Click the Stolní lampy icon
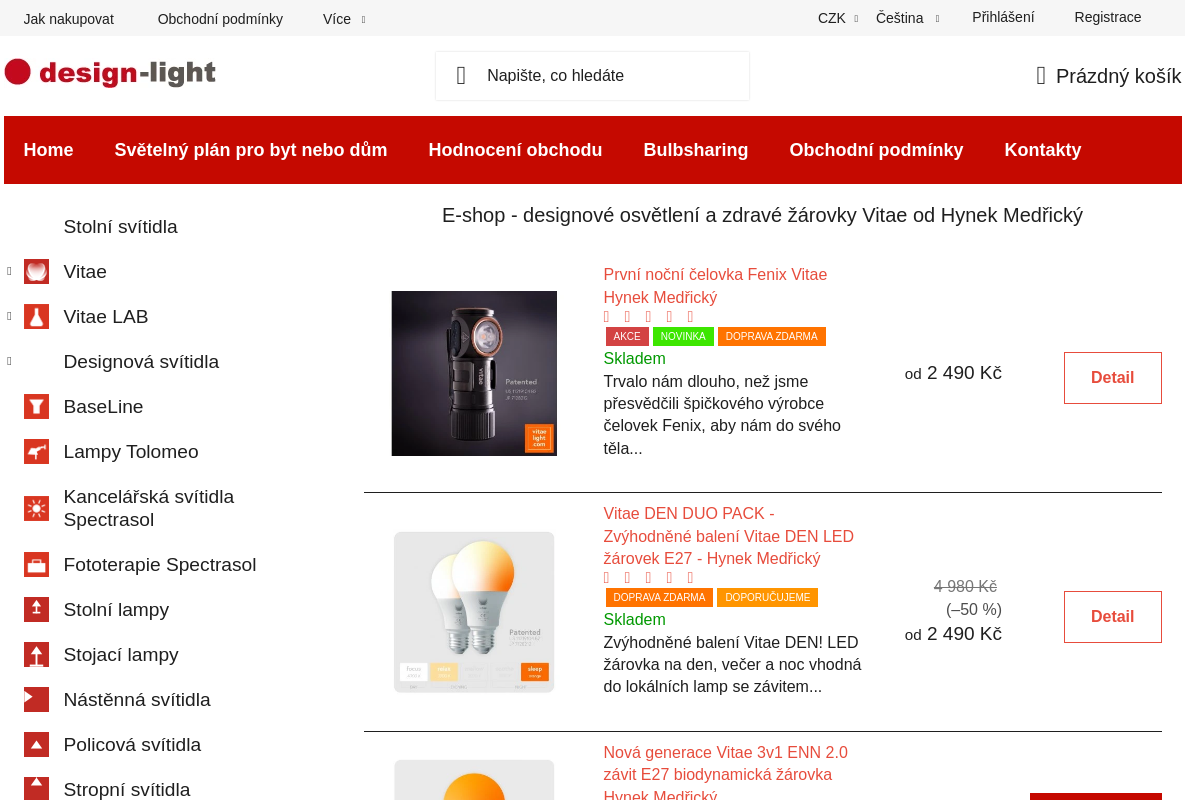The image size is (1200, 800). tap(36, 609)
